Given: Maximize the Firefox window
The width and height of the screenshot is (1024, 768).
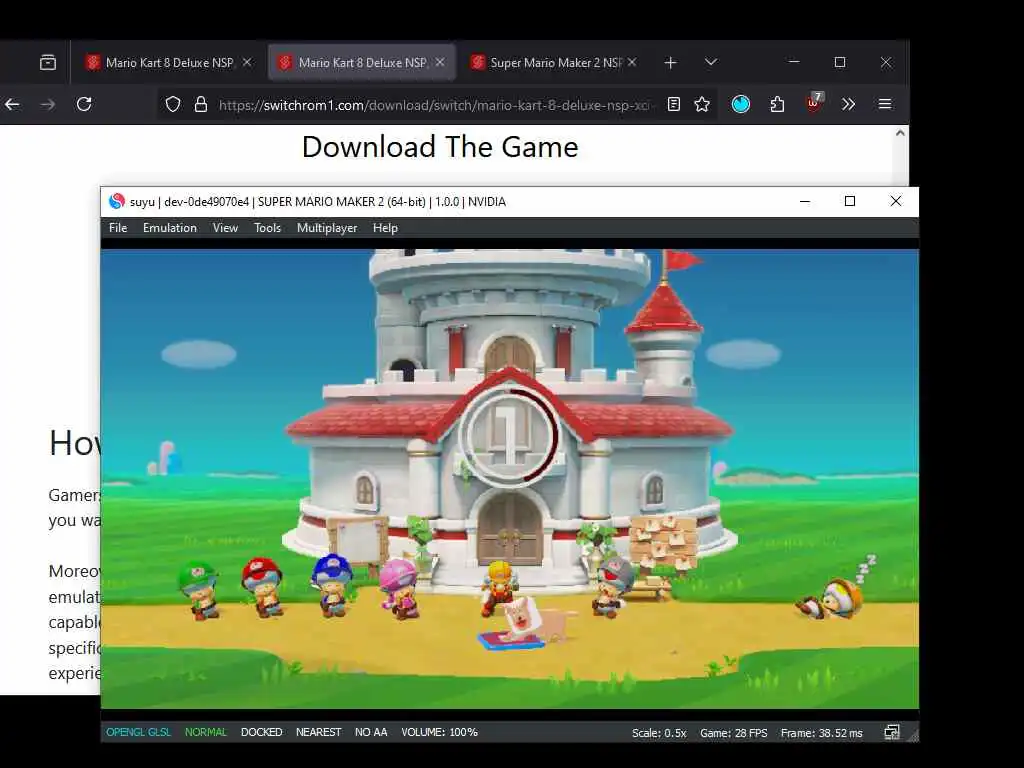Looking at the screenshot, I should coord(840,62).
